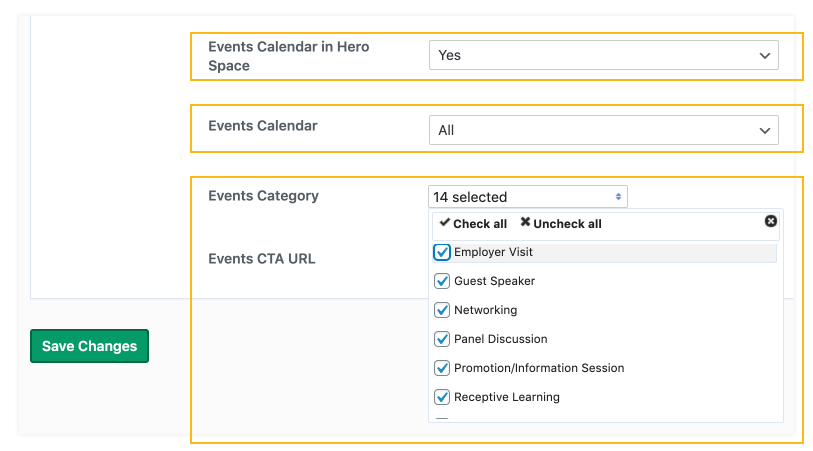The image size is (813, 451).
Task: Uncheck the Employer Visit checkbox
Action: point(442,253)
